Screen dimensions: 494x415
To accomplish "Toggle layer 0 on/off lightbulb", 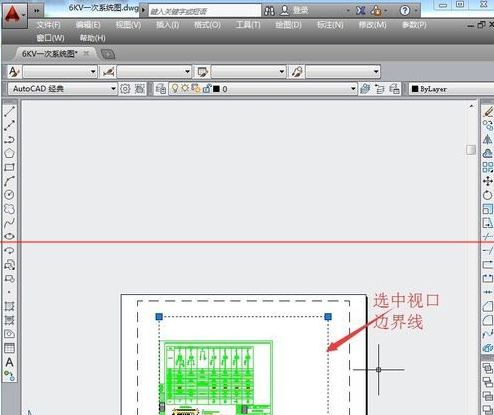I will [x=175, y=88].
